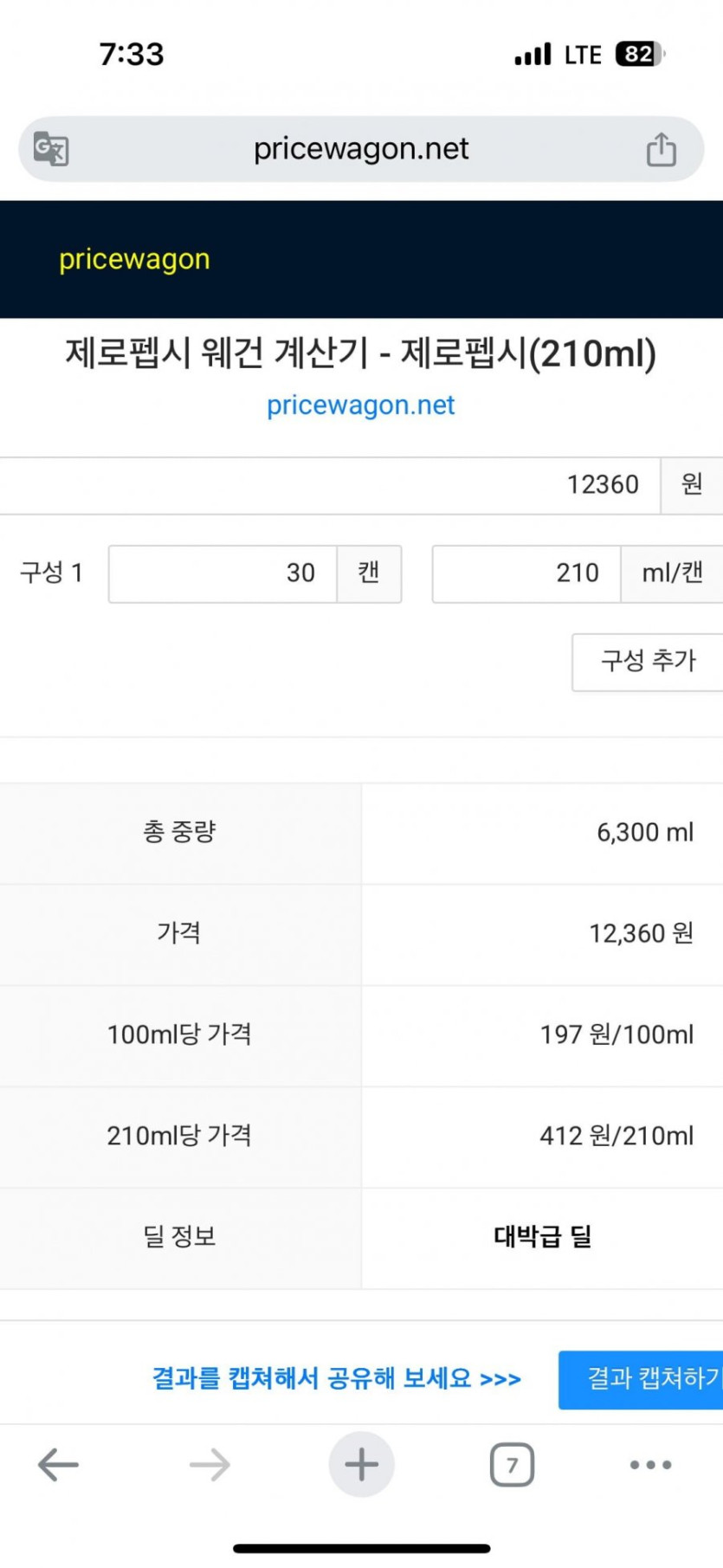The height and width of the screenshot is (1568, 723).
Task: Tap the 대박급 딜 result text
Action: point(542,1236)
